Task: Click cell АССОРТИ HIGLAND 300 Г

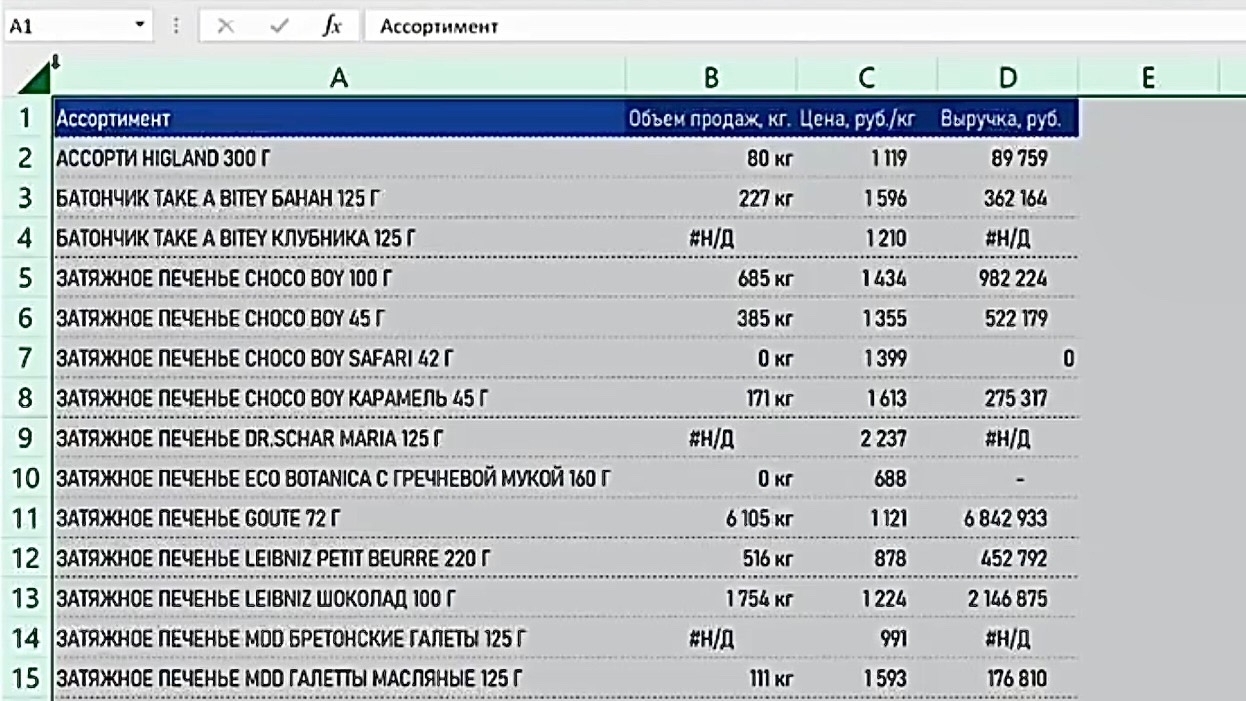Action: (339, 158)
